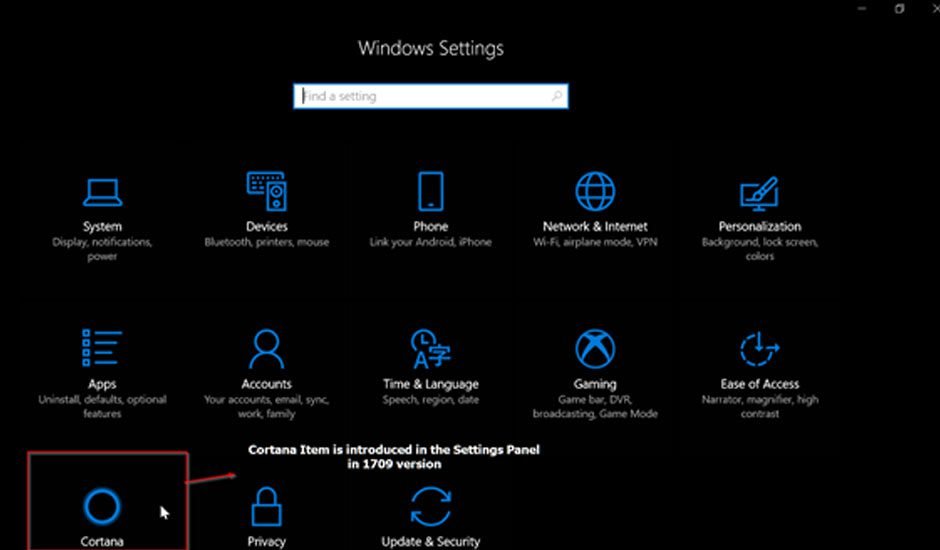Open the Personalization paintbrush icon
This screenshot has height=550, width=940.
(759, 193)
